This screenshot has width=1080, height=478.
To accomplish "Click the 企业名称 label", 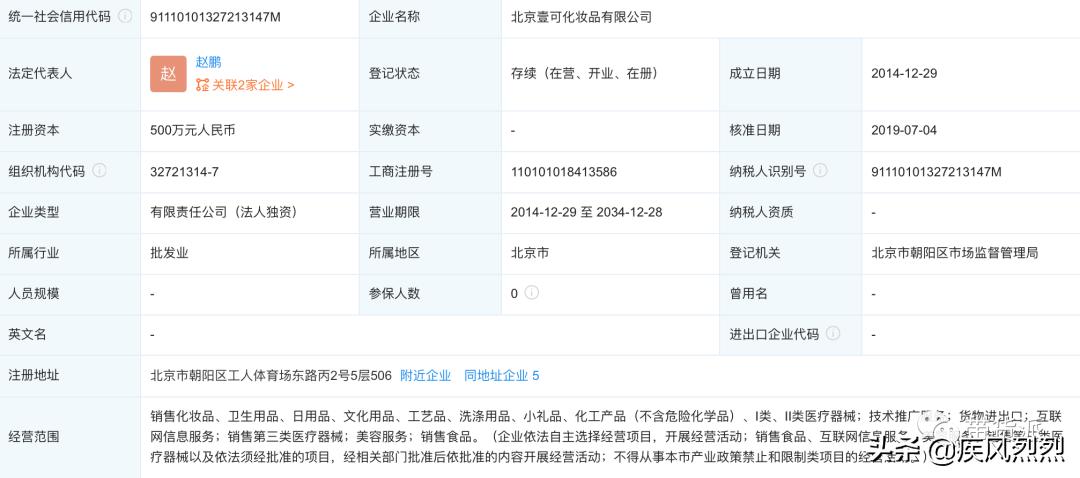I will 394,17.
